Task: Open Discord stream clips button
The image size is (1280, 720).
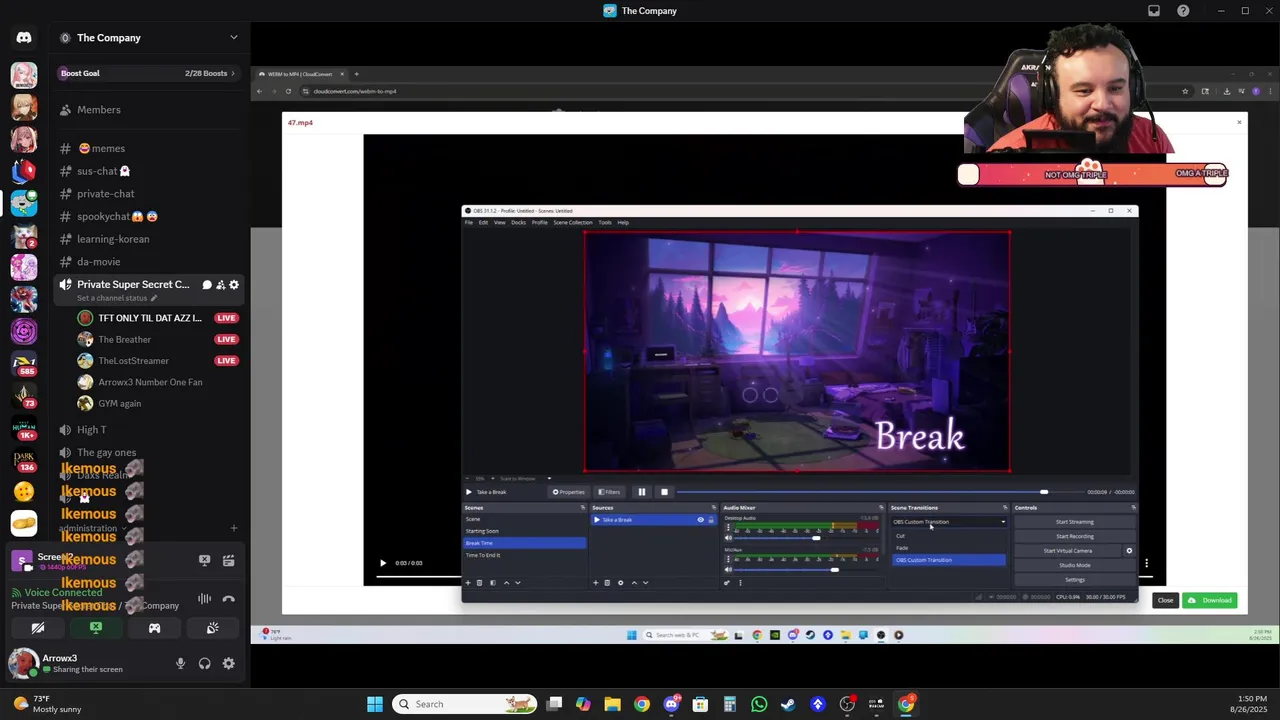Action: point(229,561)
